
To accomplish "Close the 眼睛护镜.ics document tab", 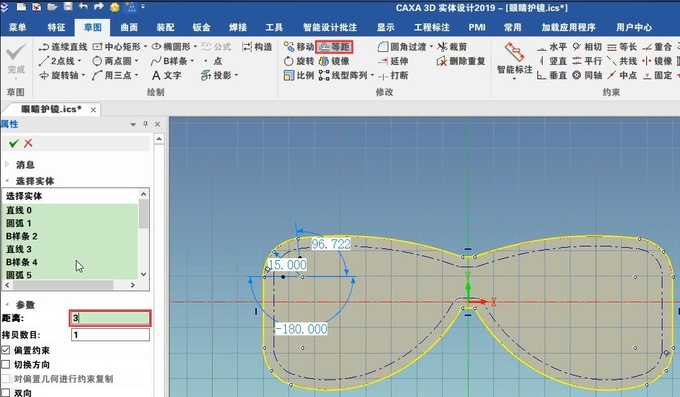I will pyautogui.click(x=93, y=110).
